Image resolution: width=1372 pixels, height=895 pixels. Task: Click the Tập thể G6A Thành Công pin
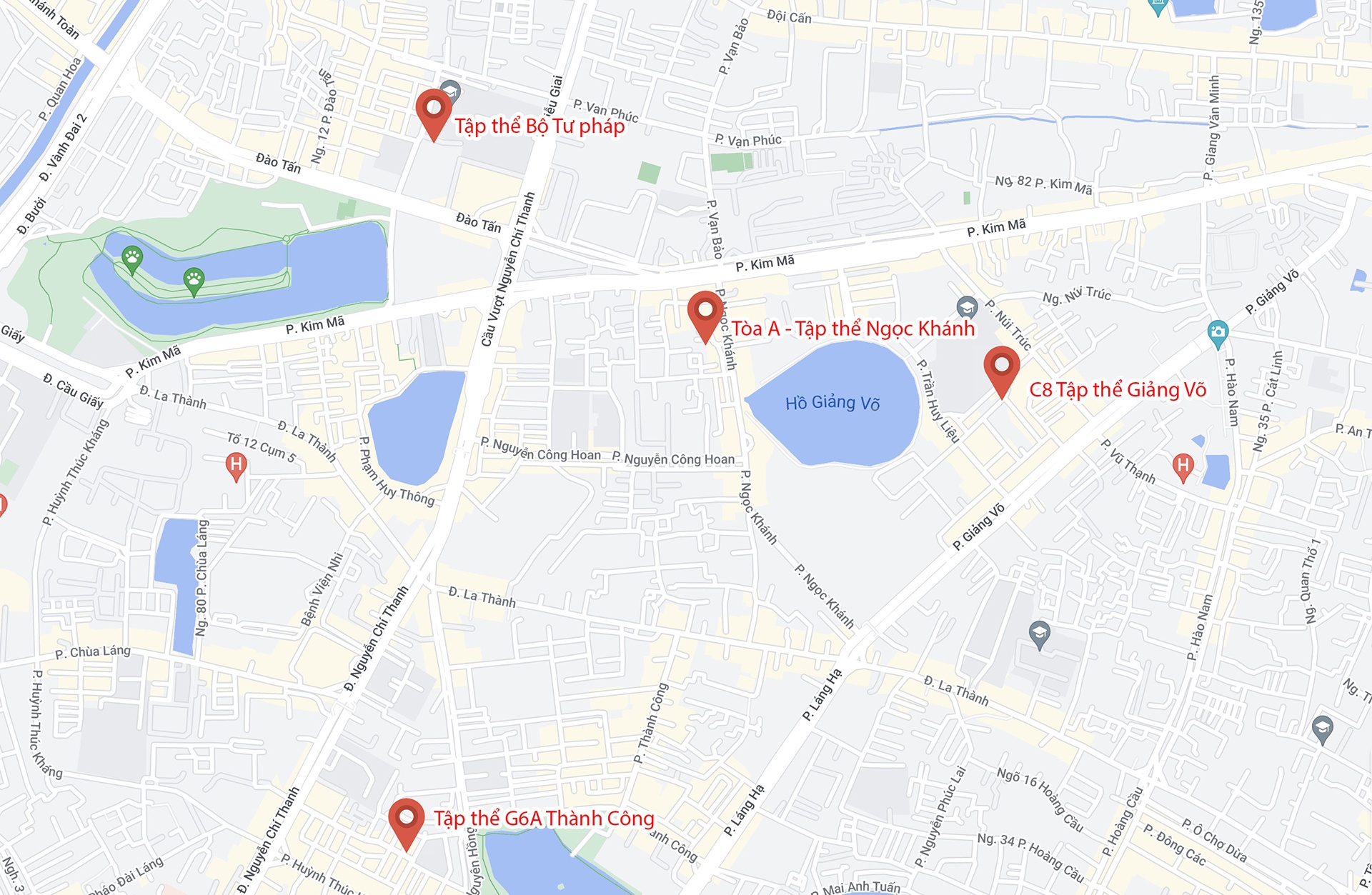406,824
